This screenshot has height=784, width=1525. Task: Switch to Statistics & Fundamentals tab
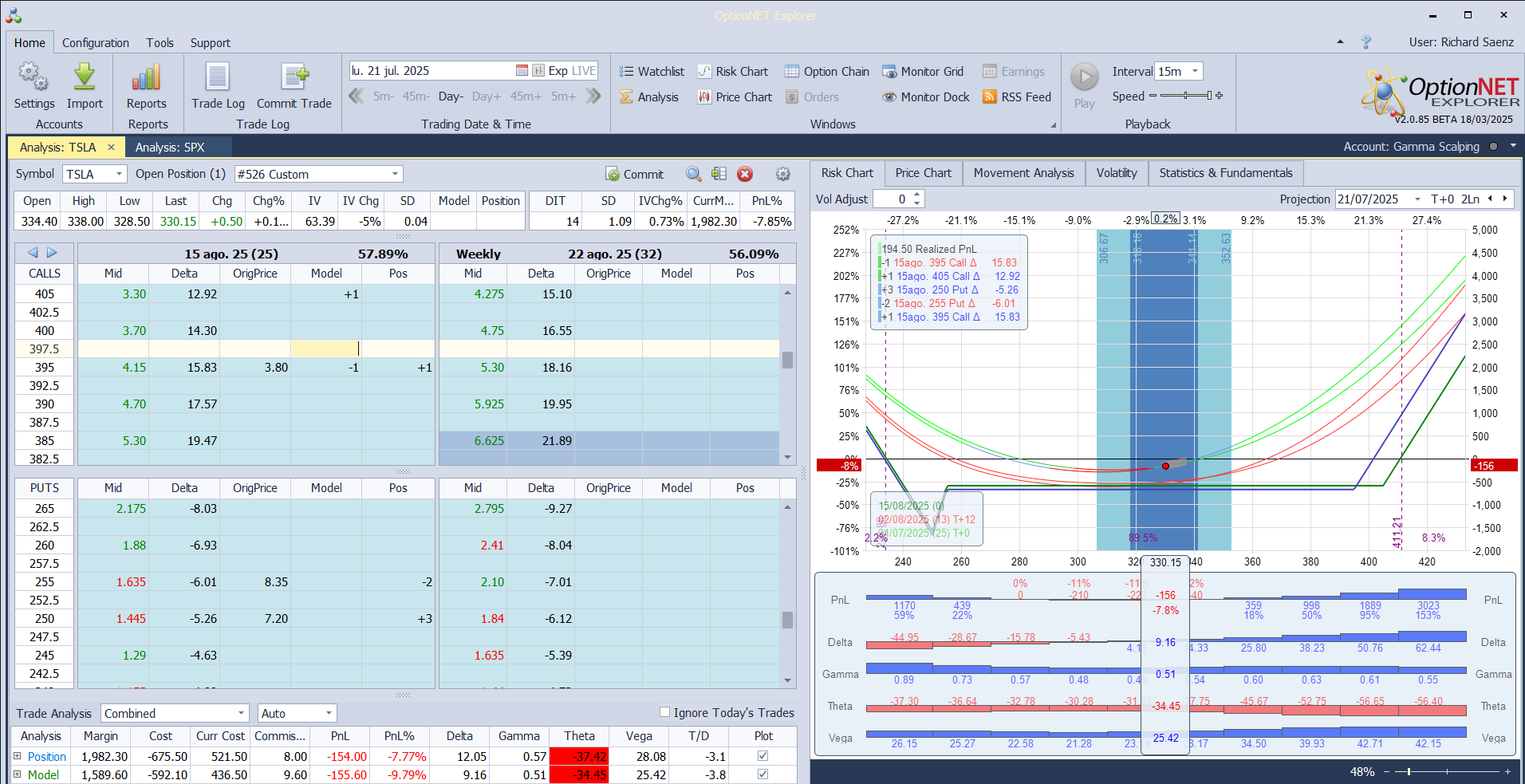click(1226, 173)
